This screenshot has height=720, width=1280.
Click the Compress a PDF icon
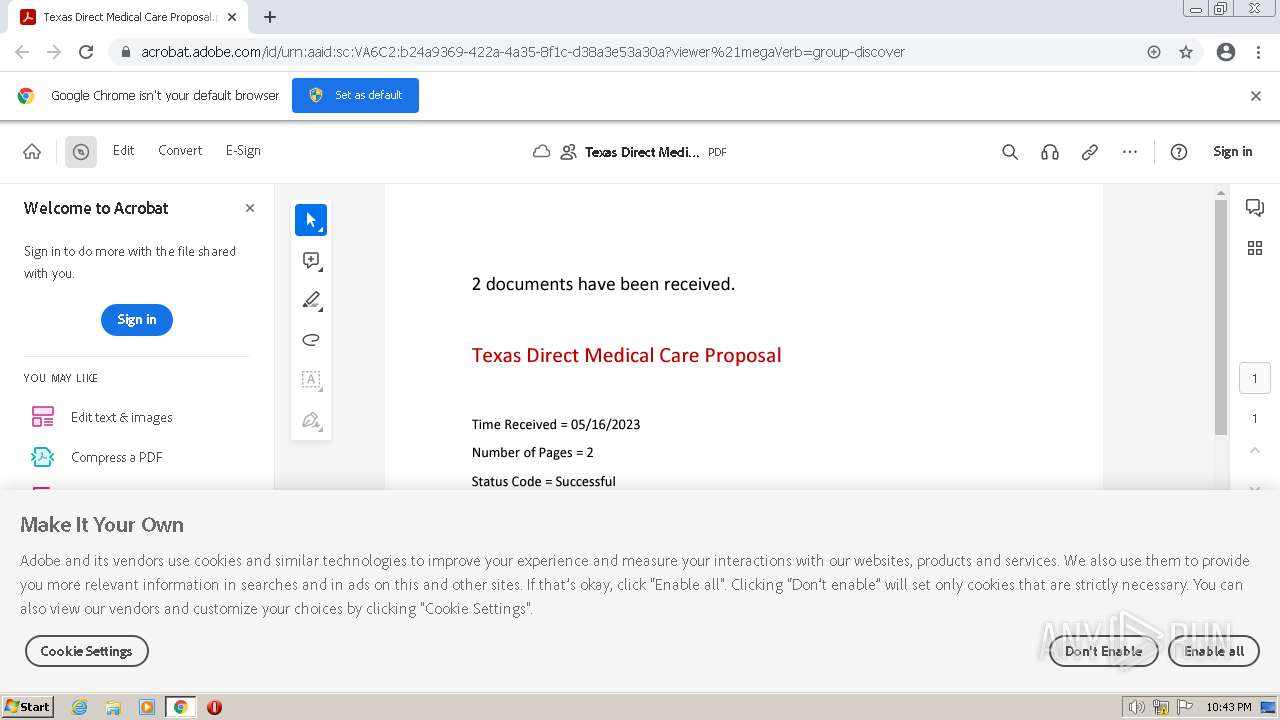43,457
